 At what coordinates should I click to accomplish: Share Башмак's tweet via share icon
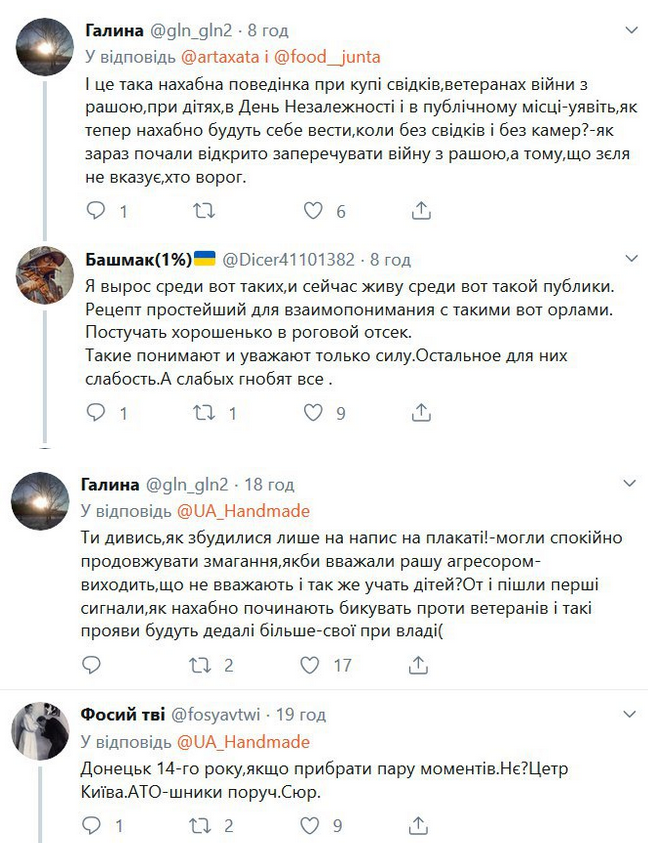[421, 413]
